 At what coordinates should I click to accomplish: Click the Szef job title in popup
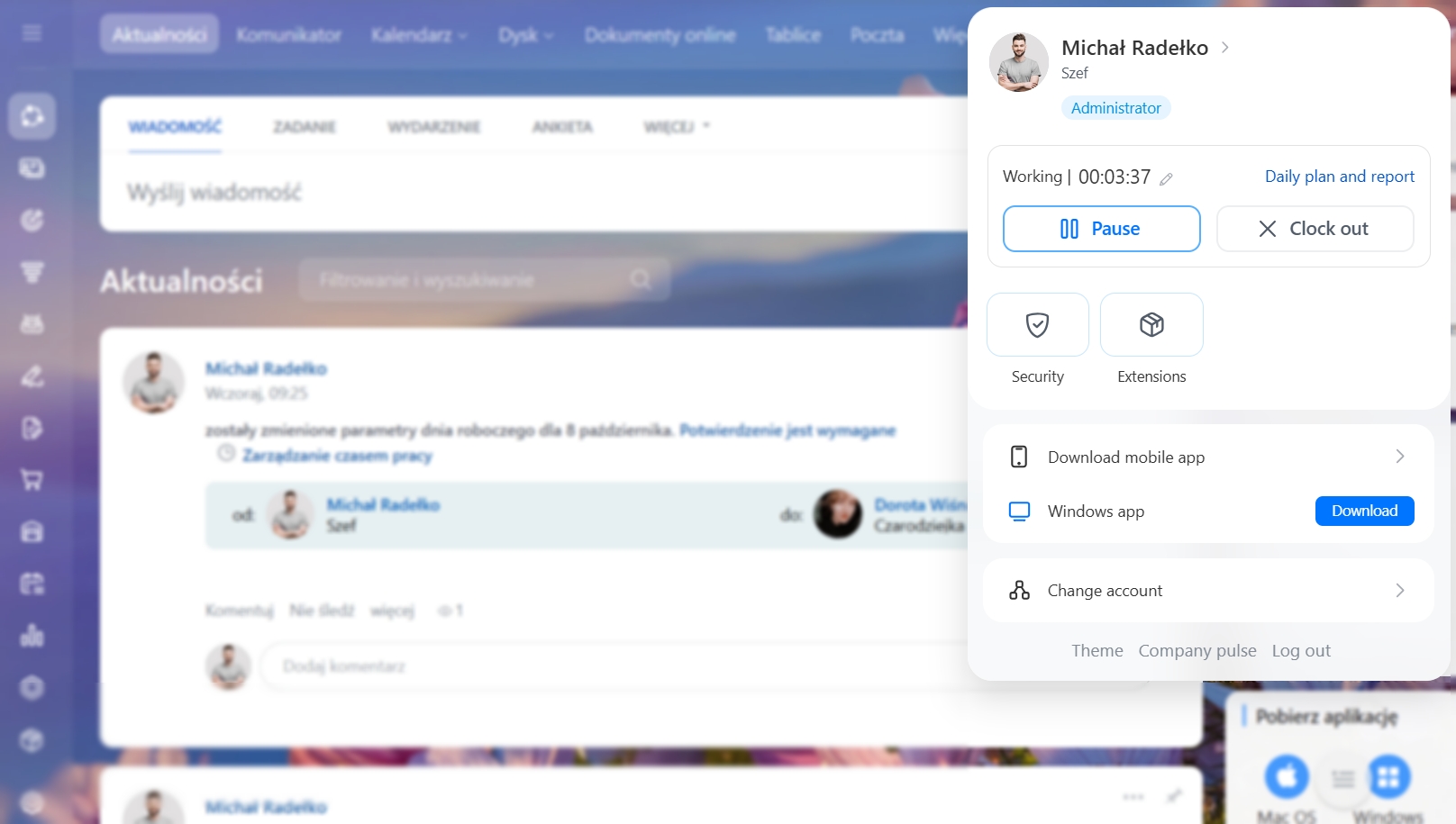click(x=1074, y=73)
